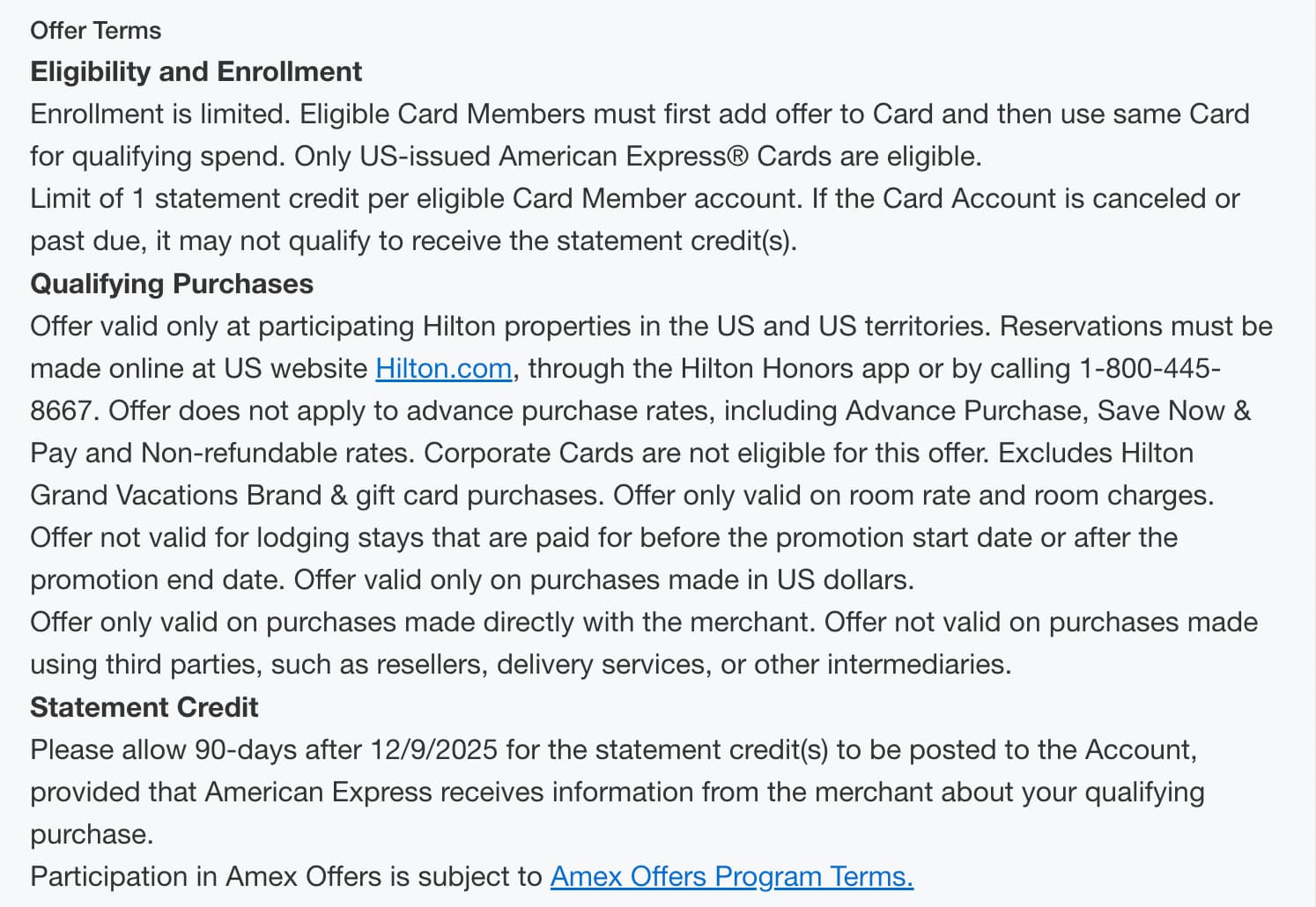Image resolution: width=1316 pixels, height=907 pixels.
Task: Click the Statement Credit heading
Action: pos(144,707)
